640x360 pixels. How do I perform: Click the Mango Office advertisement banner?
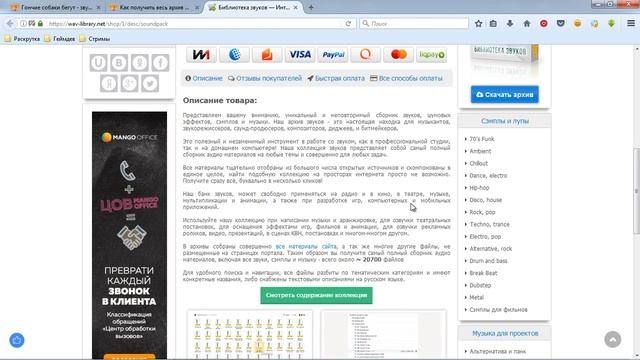click(129, 235)
